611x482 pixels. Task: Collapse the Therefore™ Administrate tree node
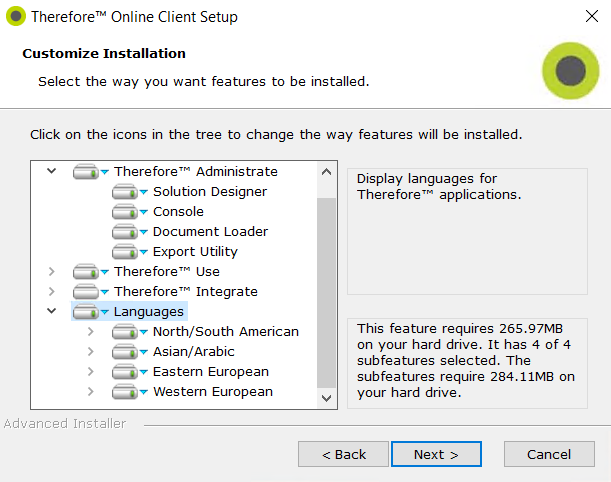(51, 171)
